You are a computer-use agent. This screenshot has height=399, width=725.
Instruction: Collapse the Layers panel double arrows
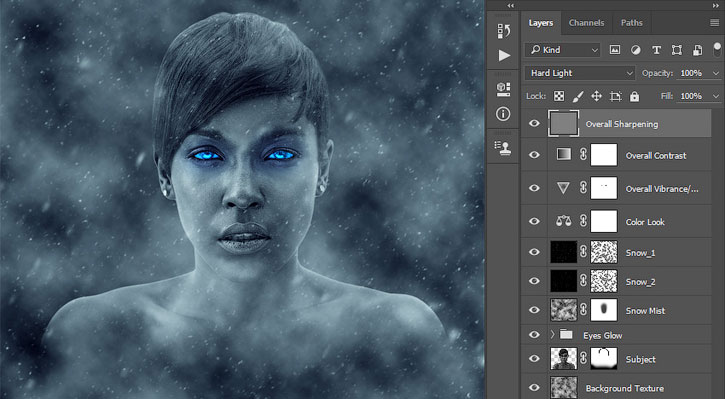coord(715,6)
